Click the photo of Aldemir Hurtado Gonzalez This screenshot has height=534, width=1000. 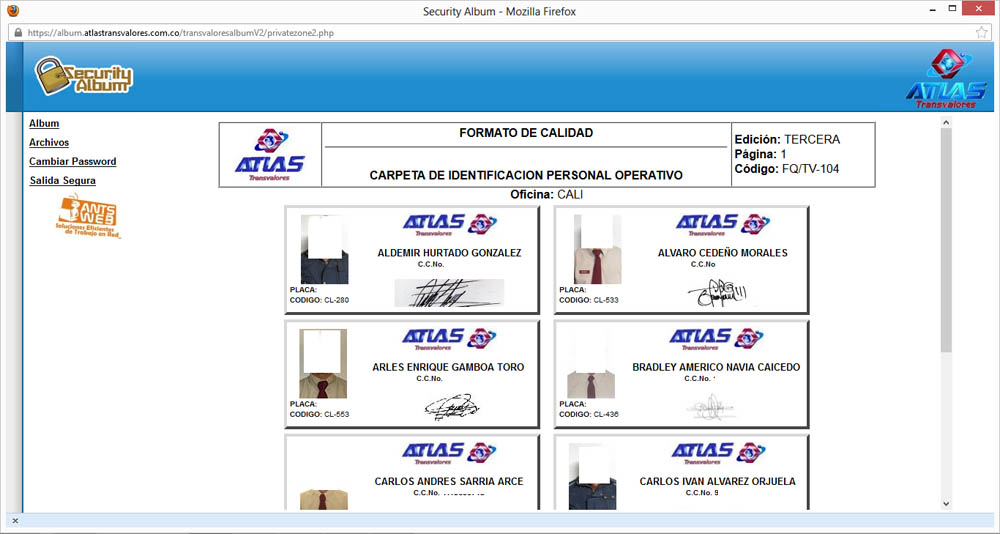click(325, 249)
